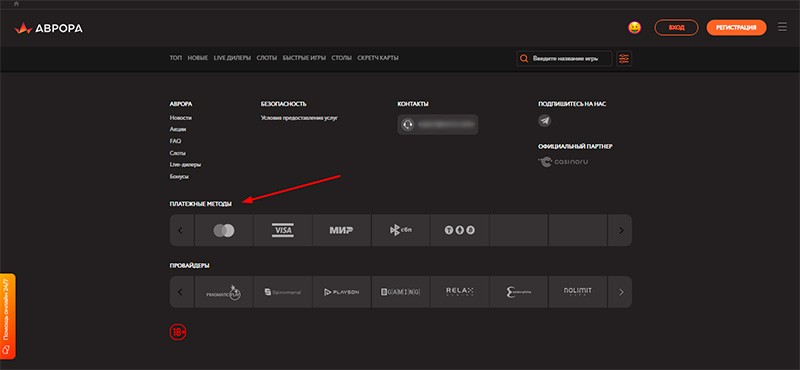
Task: Open the Nolimit City provider
Action: [x=578, y=292]
